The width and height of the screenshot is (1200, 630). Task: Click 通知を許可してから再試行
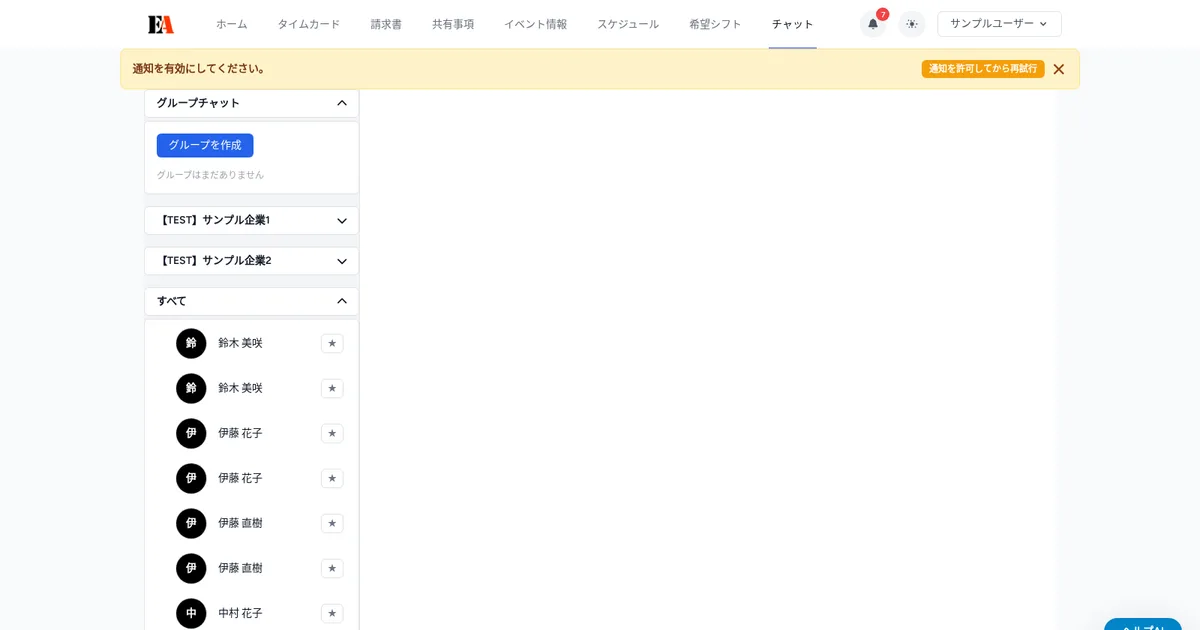tap(983, 69)
